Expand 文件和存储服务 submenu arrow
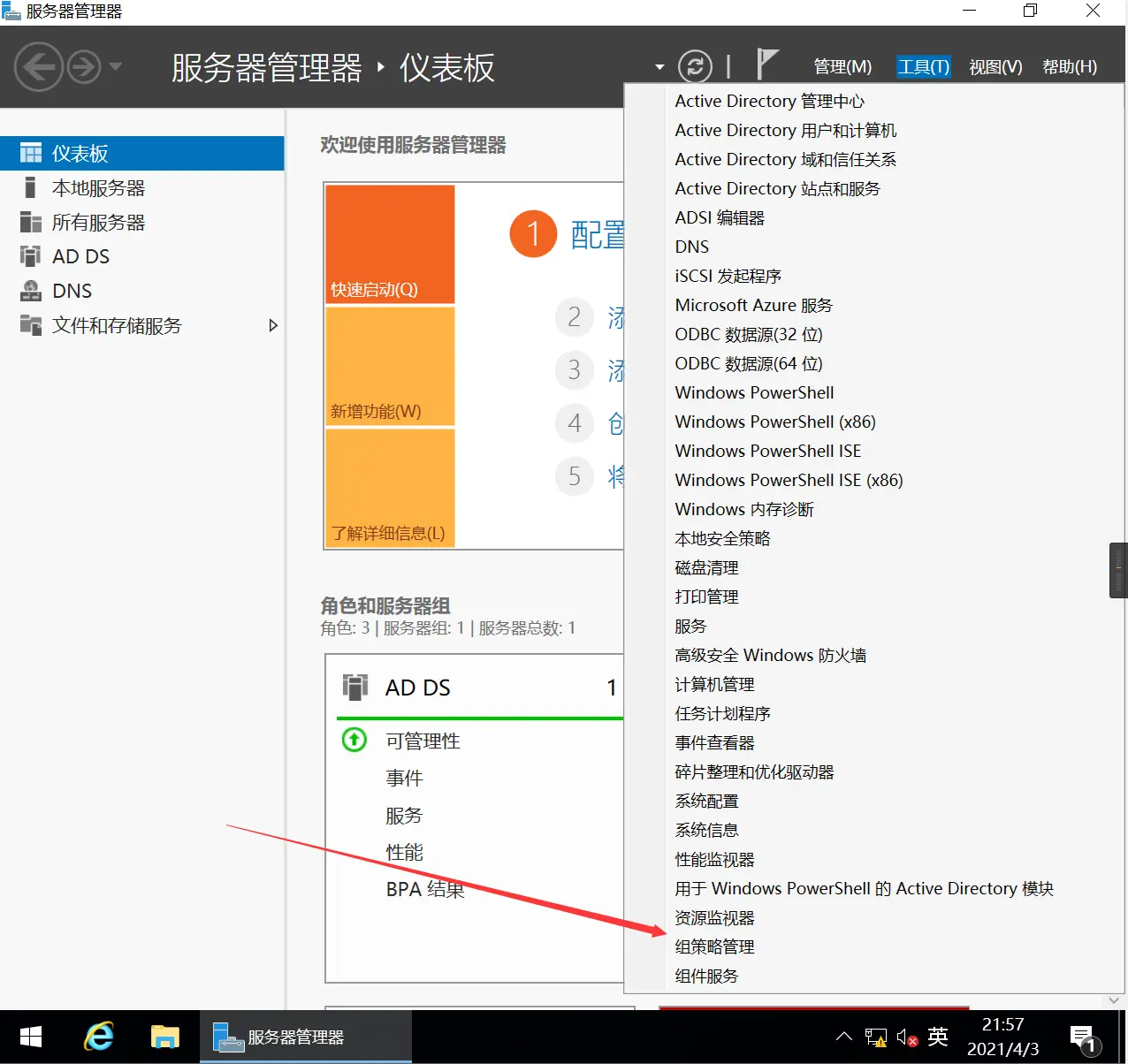 273,325
